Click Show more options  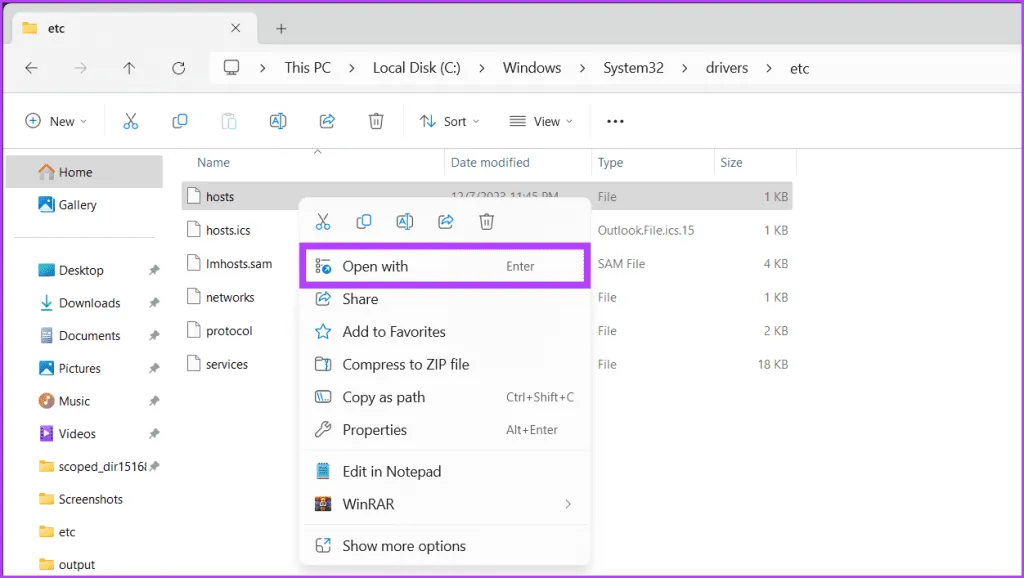(x=403, y=546)
